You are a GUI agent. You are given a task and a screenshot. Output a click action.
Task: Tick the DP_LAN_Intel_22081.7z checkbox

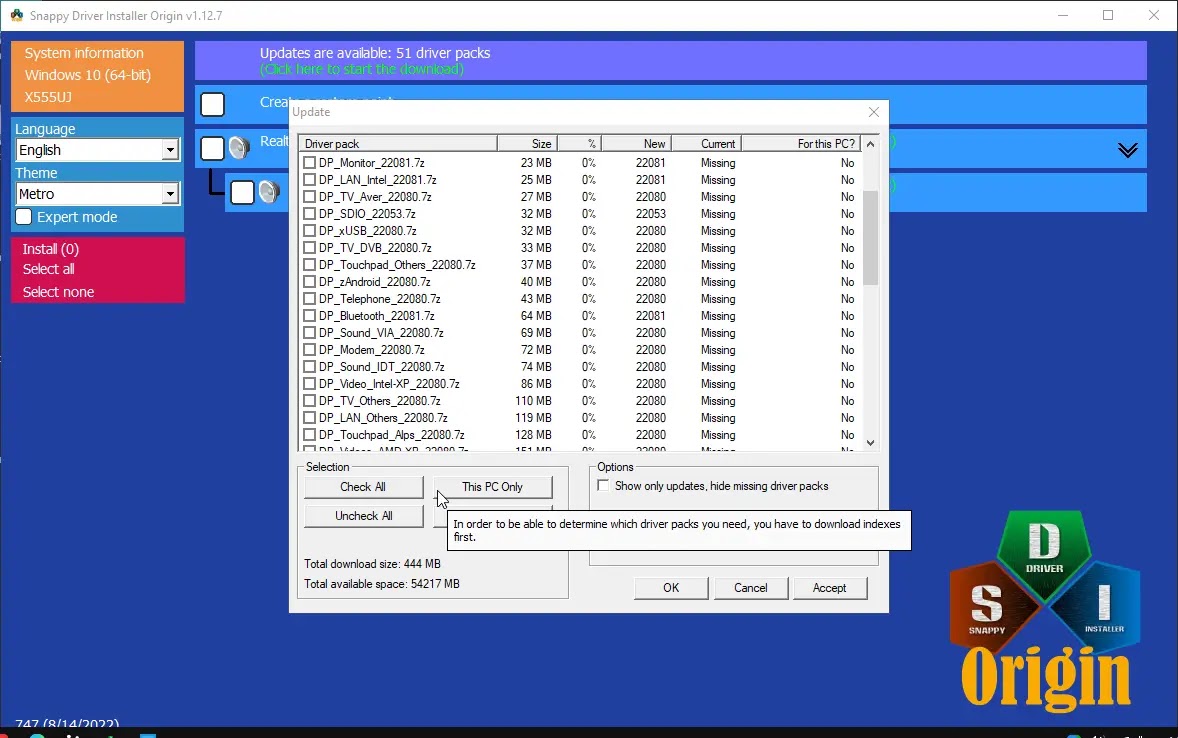[309, 180]
